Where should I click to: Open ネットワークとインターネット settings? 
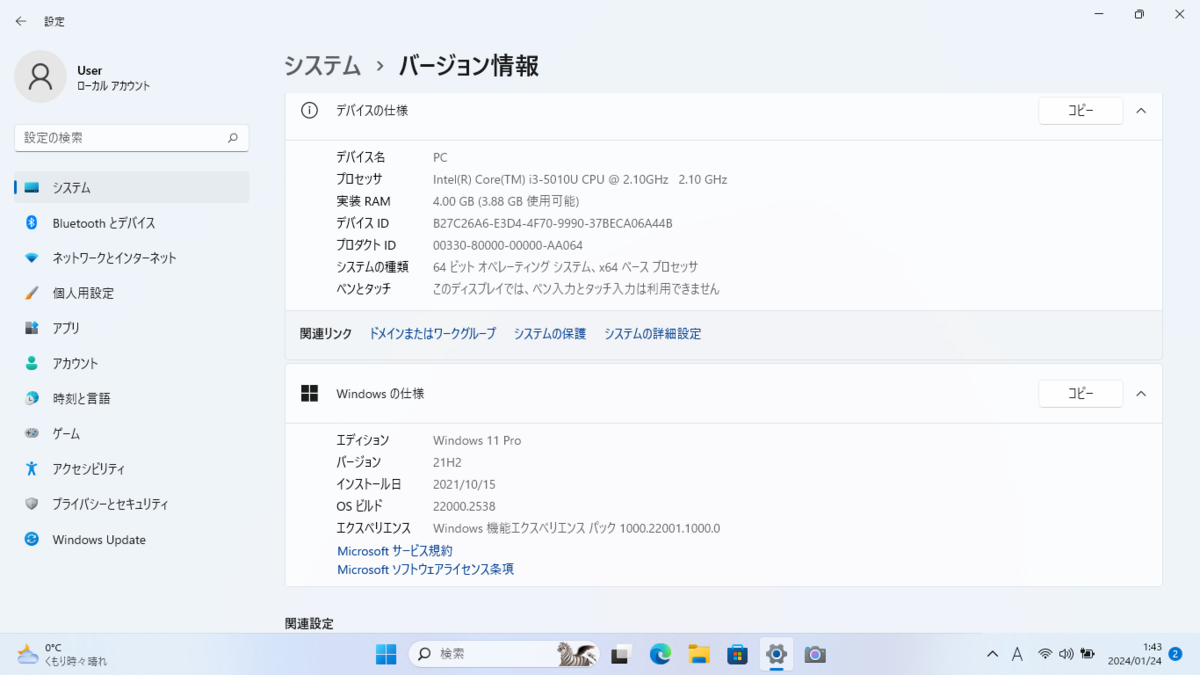tap(132, 258)
